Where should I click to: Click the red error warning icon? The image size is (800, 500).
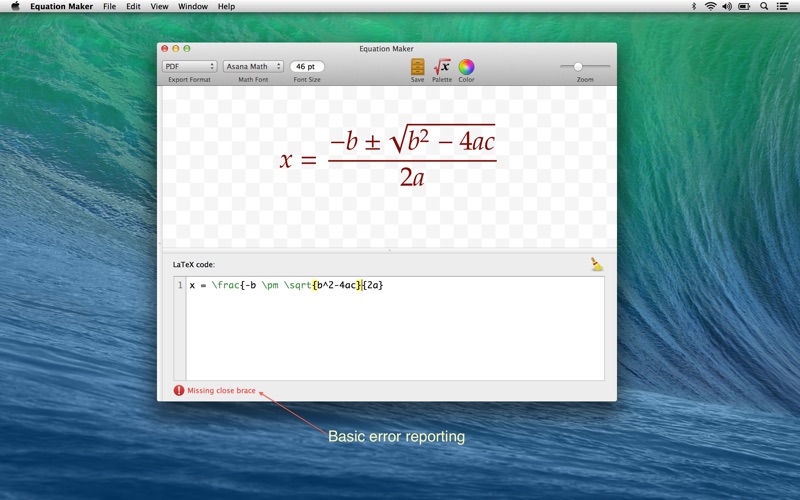point(179,391)
